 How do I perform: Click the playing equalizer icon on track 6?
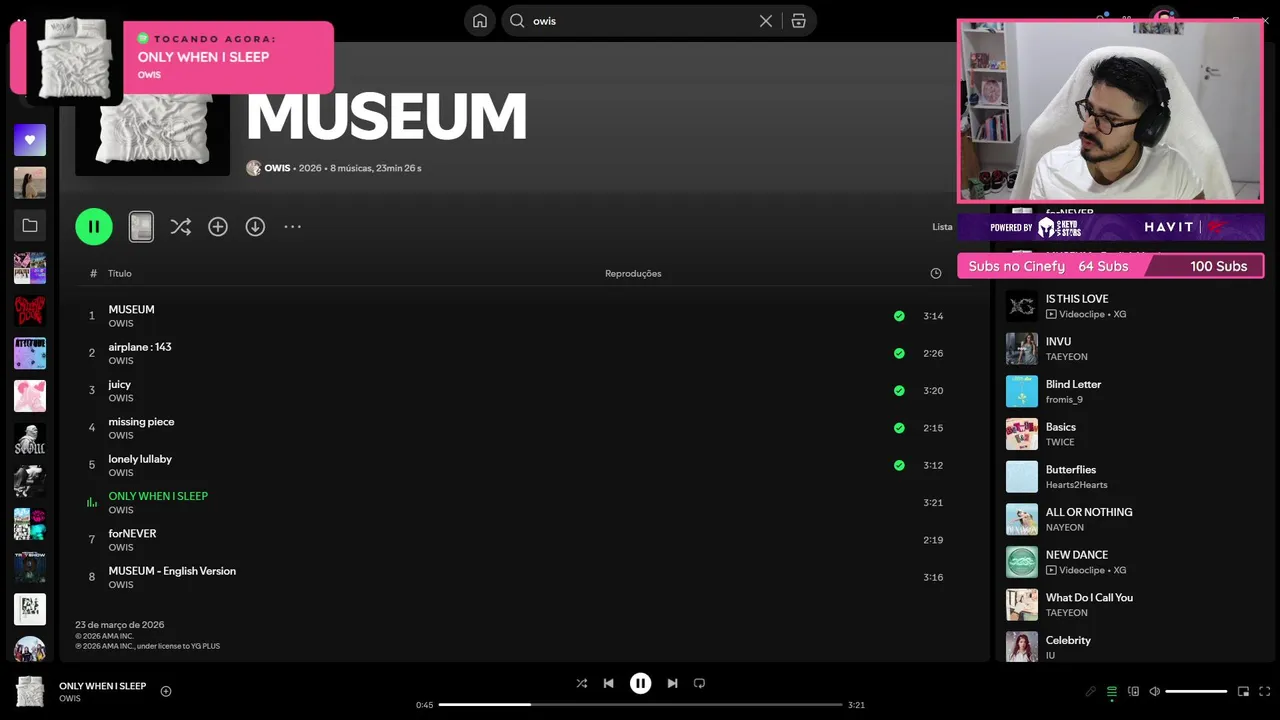(x=92, y=503)
